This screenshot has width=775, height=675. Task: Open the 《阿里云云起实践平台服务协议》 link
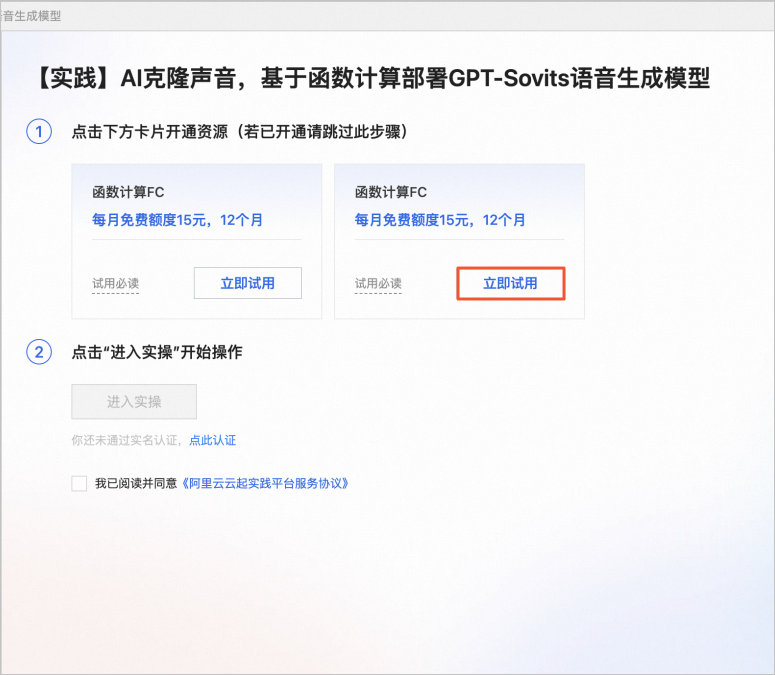(265, 483)
